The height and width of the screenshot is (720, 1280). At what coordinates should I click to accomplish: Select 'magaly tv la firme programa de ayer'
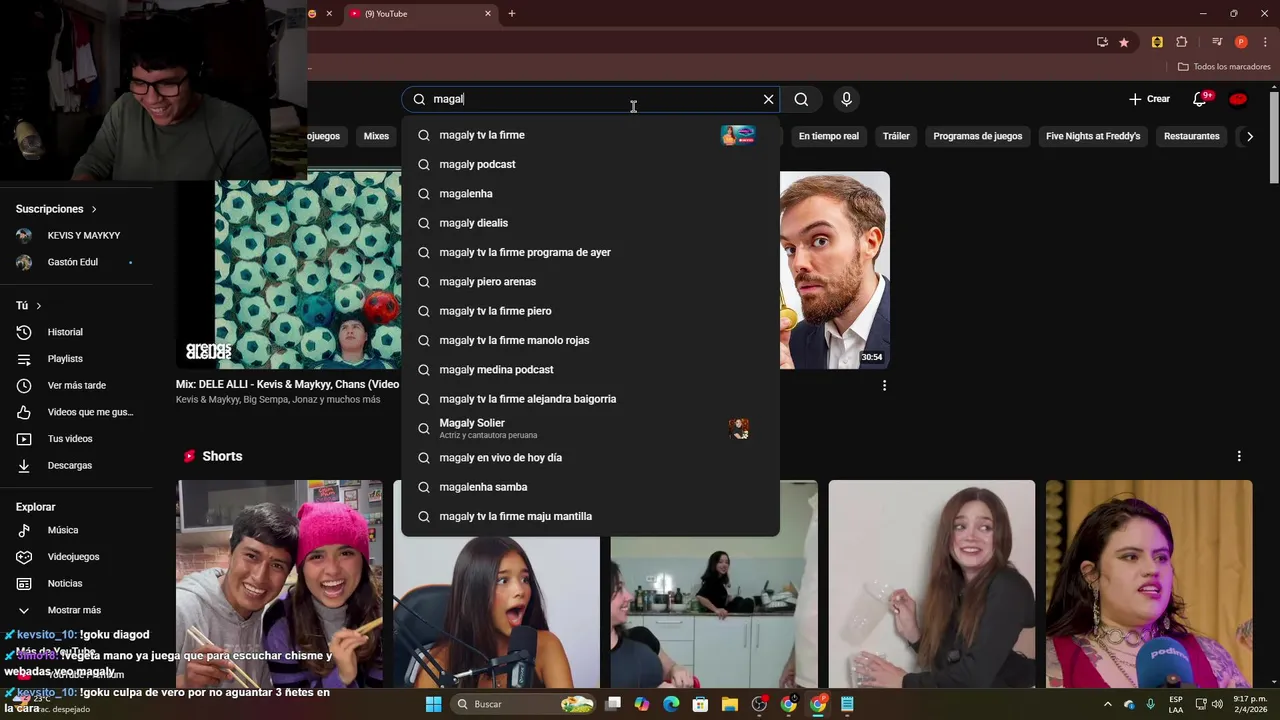(x=590, y=252)
